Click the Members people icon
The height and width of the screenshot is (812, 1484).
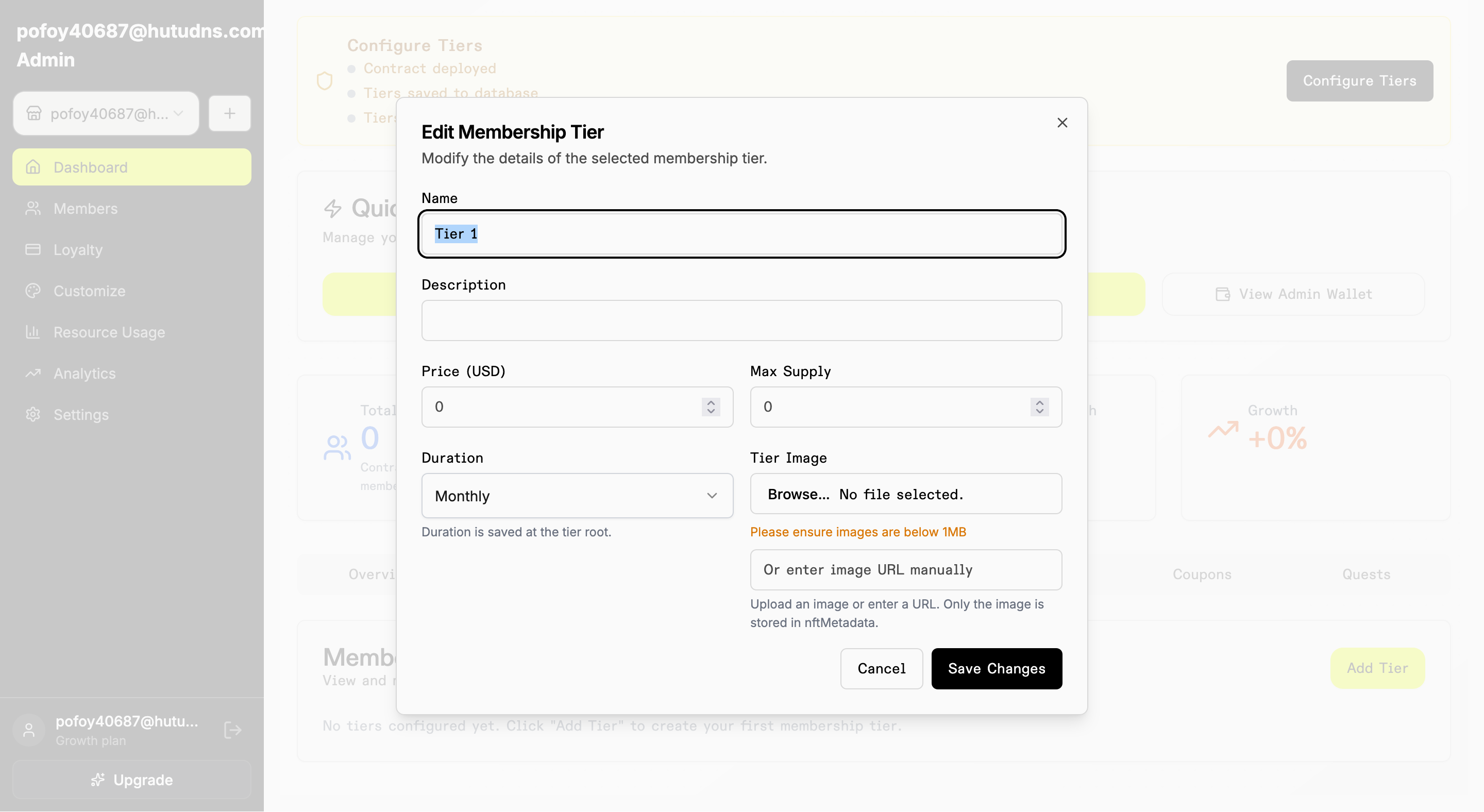tap(33, 209)
